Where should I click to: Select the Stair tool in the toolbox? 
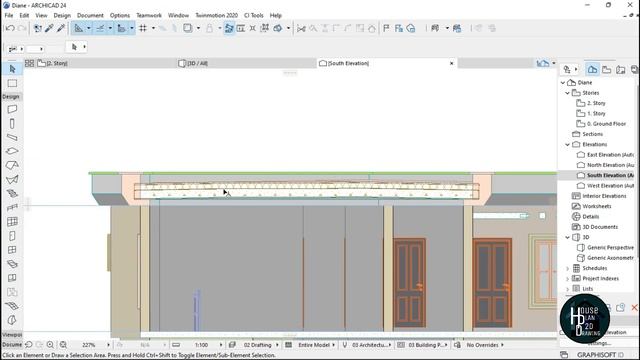click(12, 193)
